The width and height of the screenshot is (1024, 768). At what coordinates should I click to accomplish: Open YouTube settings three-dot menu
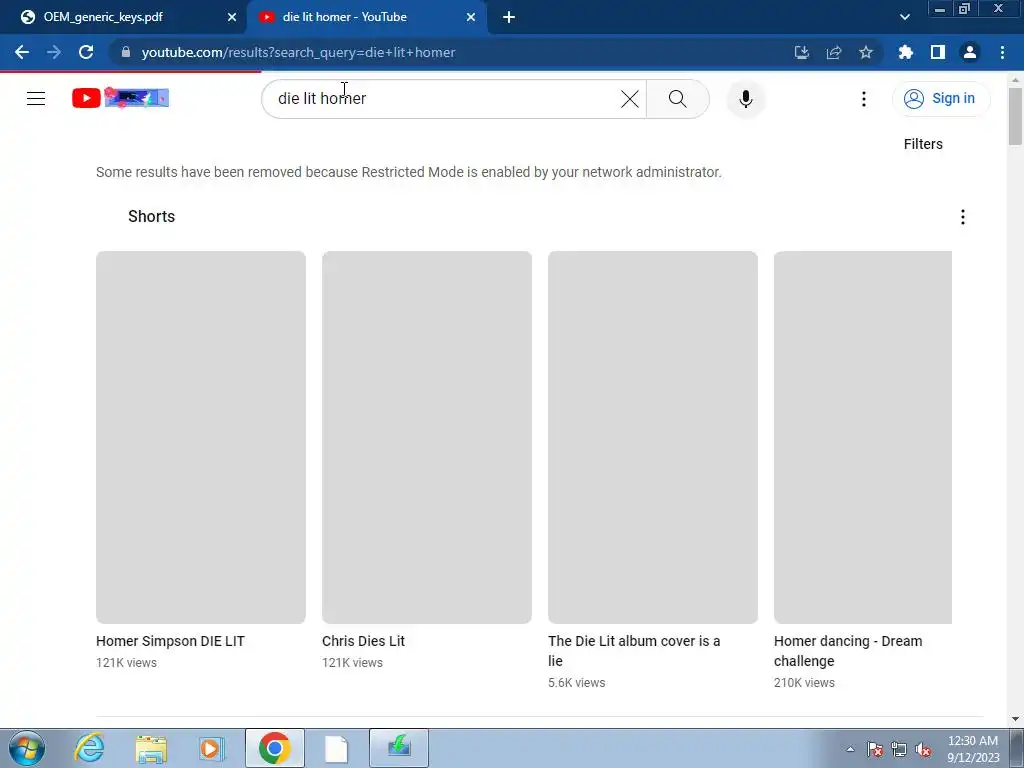863,99
